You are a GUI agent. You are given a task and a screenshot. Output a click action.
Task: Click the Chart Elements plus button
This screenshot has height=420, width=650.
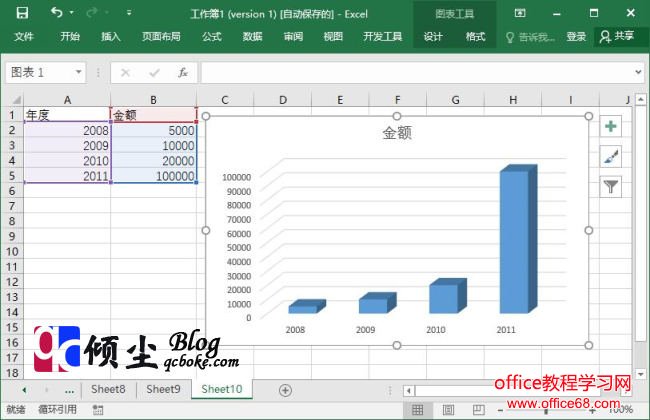pos(611,126)
